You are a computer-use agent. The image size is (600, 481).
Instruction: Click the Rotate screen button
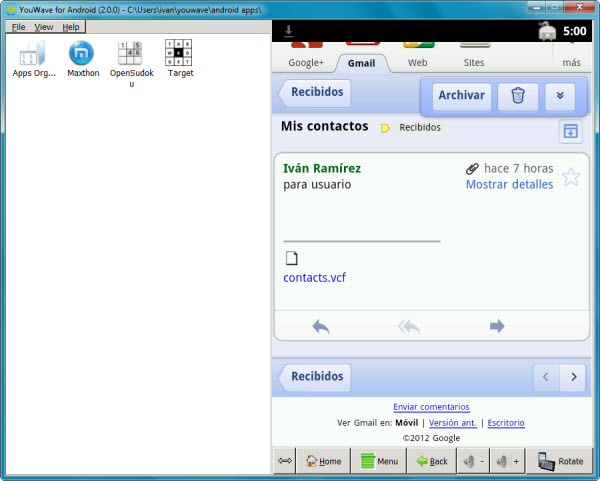(x=560, y=461)
